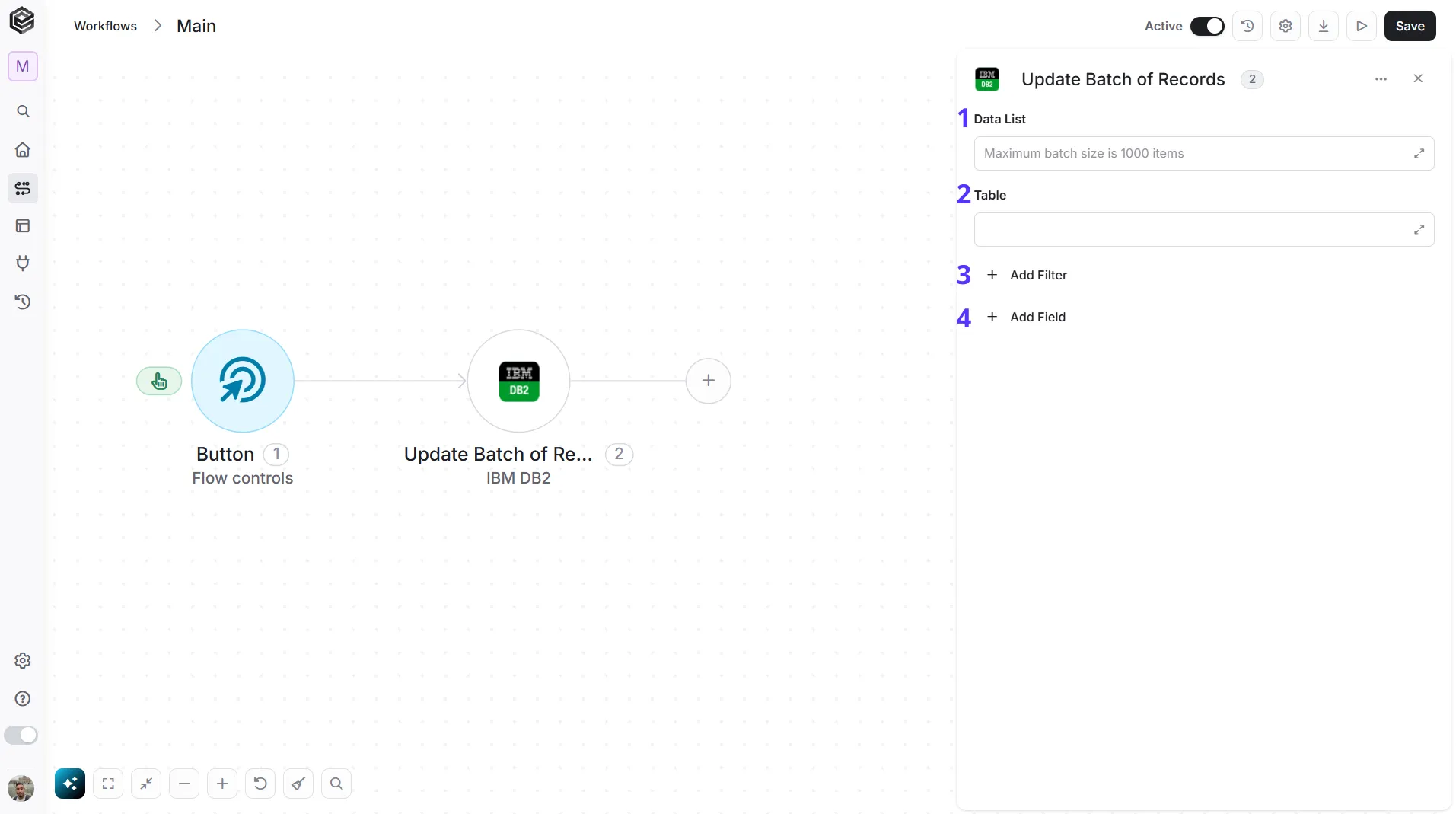Click the app logo in top-left corner

pyautogui.click(x=22, y=21)
